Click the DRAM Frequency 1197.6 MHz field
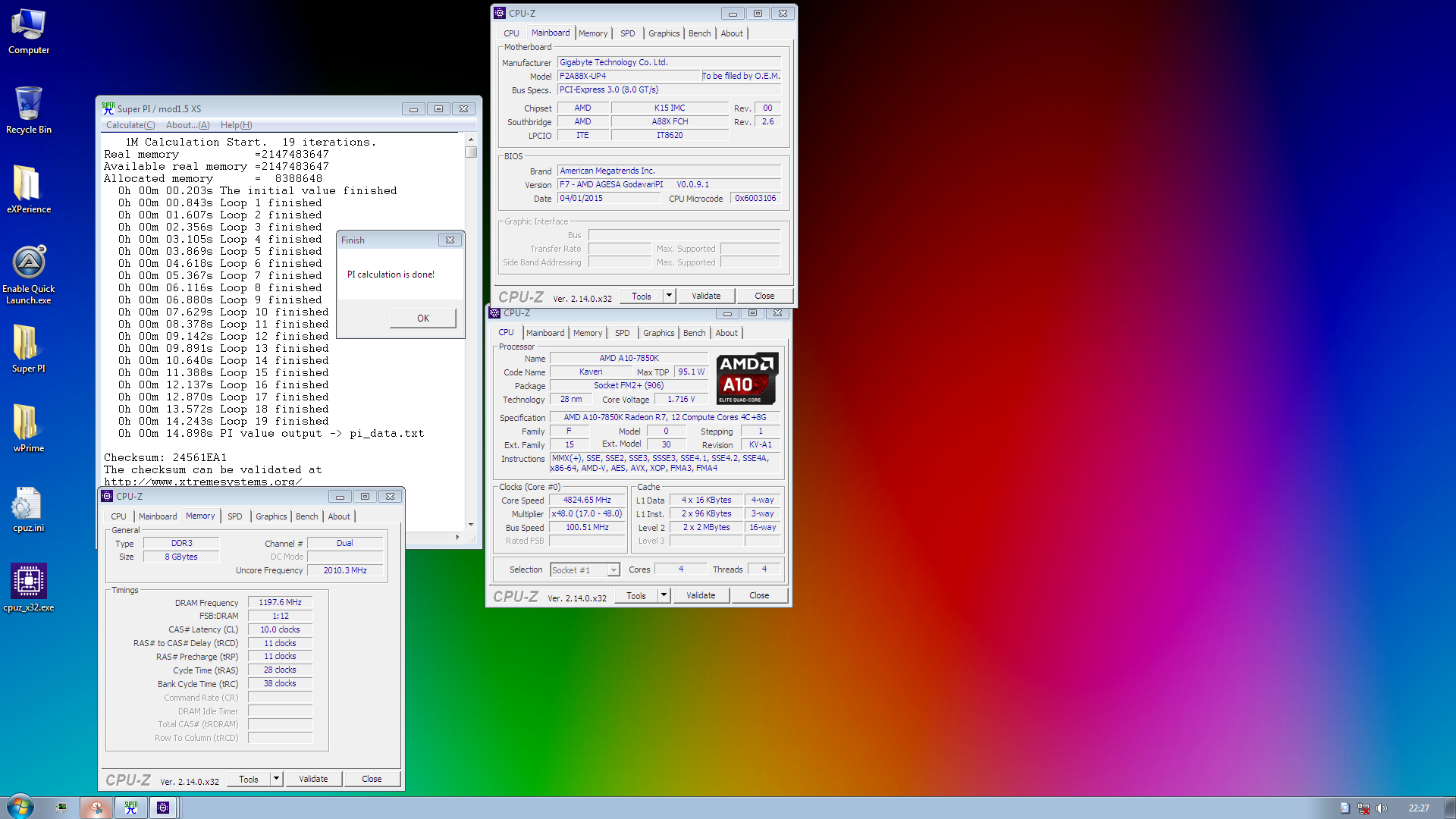This screenshot has width=1456, height=819. [x=280, y=603]
